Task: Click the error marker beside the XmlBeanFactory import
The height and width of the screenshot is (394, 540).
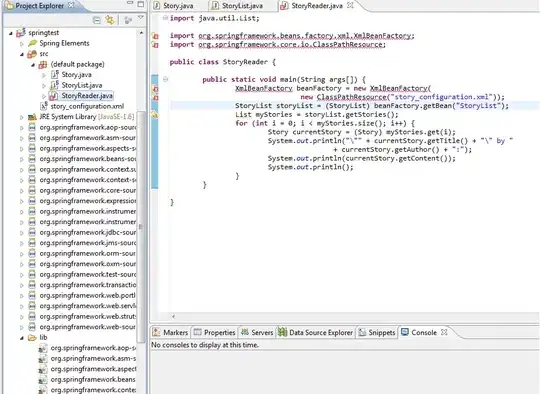Action: pos(155,36)
